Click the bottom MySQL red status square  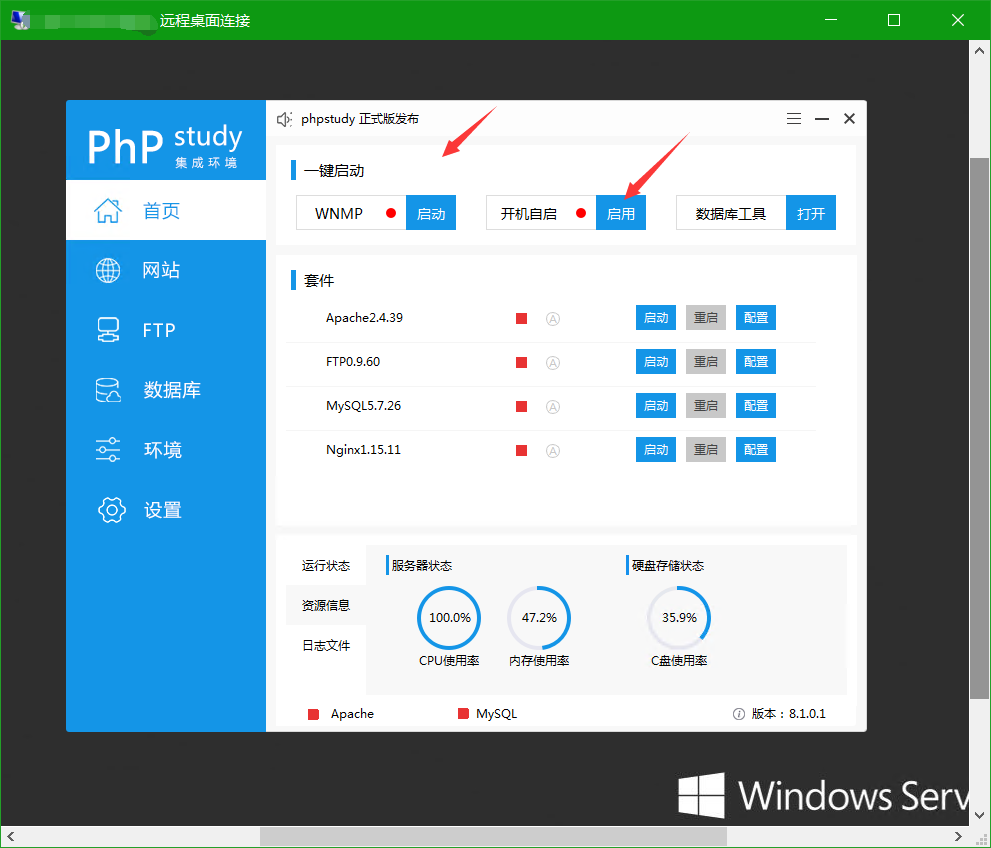(463, 713)
